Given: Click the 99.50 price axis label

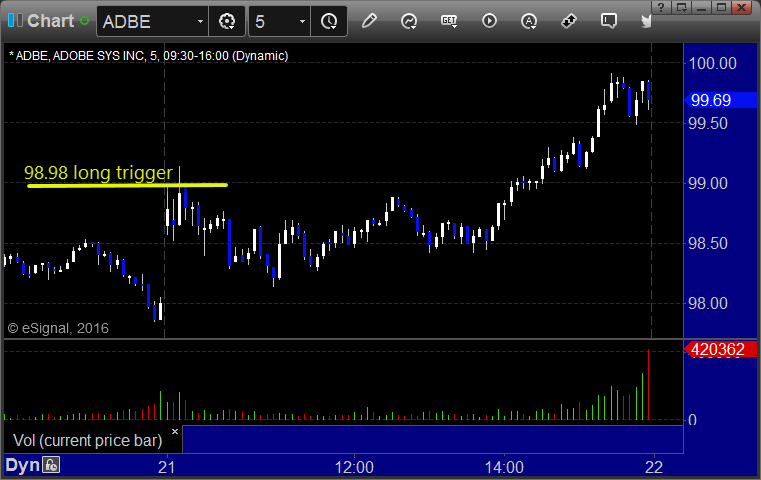Looking at the screenshot, I should [708, 123].
